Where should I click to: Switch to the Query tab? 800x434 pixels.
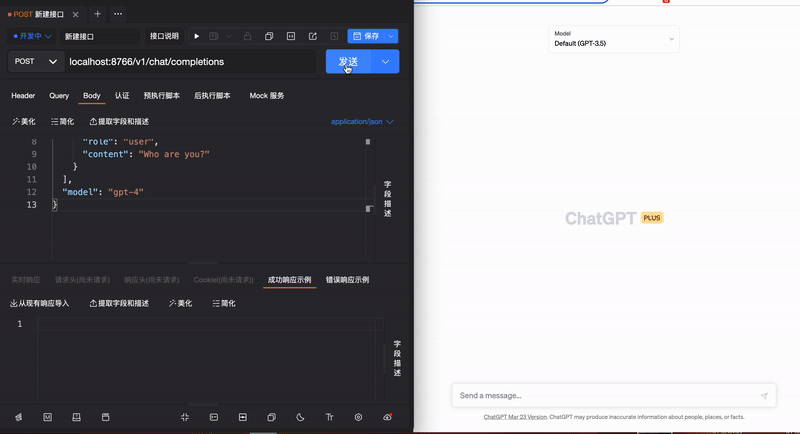click(x=59, y=95)
